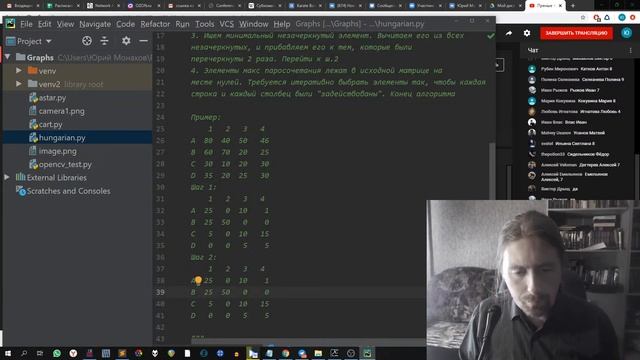Open the View menu
Viewport: 640px width, 360px height.
pos(65,24)
